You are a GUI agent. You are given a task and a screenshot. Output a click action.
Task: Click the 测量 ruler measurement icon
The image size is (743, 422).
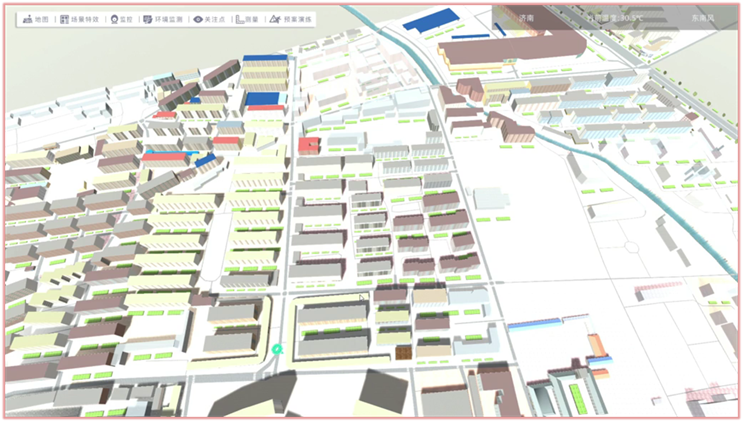[x=240, y=19]
